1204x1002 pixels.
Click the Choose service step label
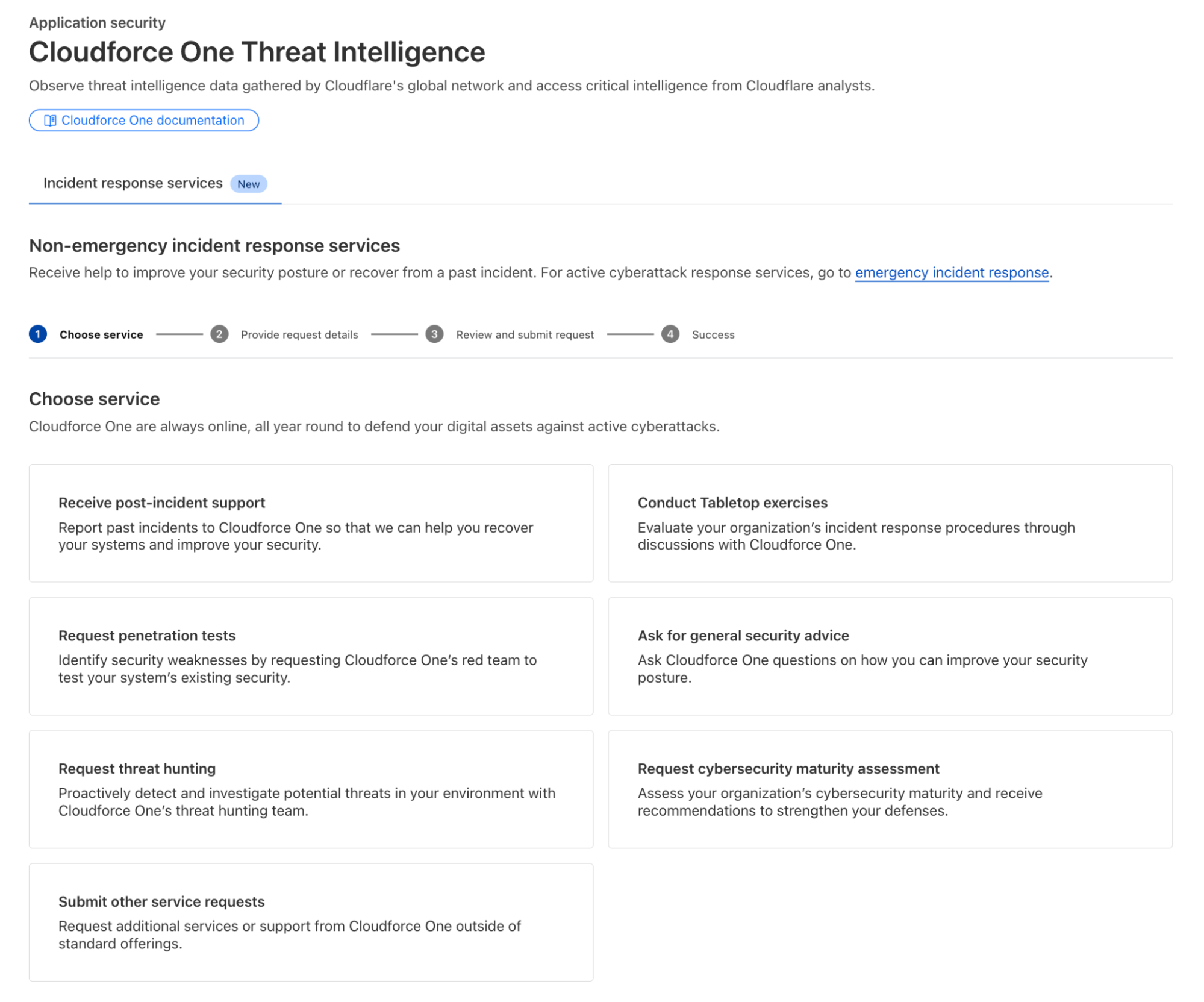pyautogui.click(x=101, y=334)
